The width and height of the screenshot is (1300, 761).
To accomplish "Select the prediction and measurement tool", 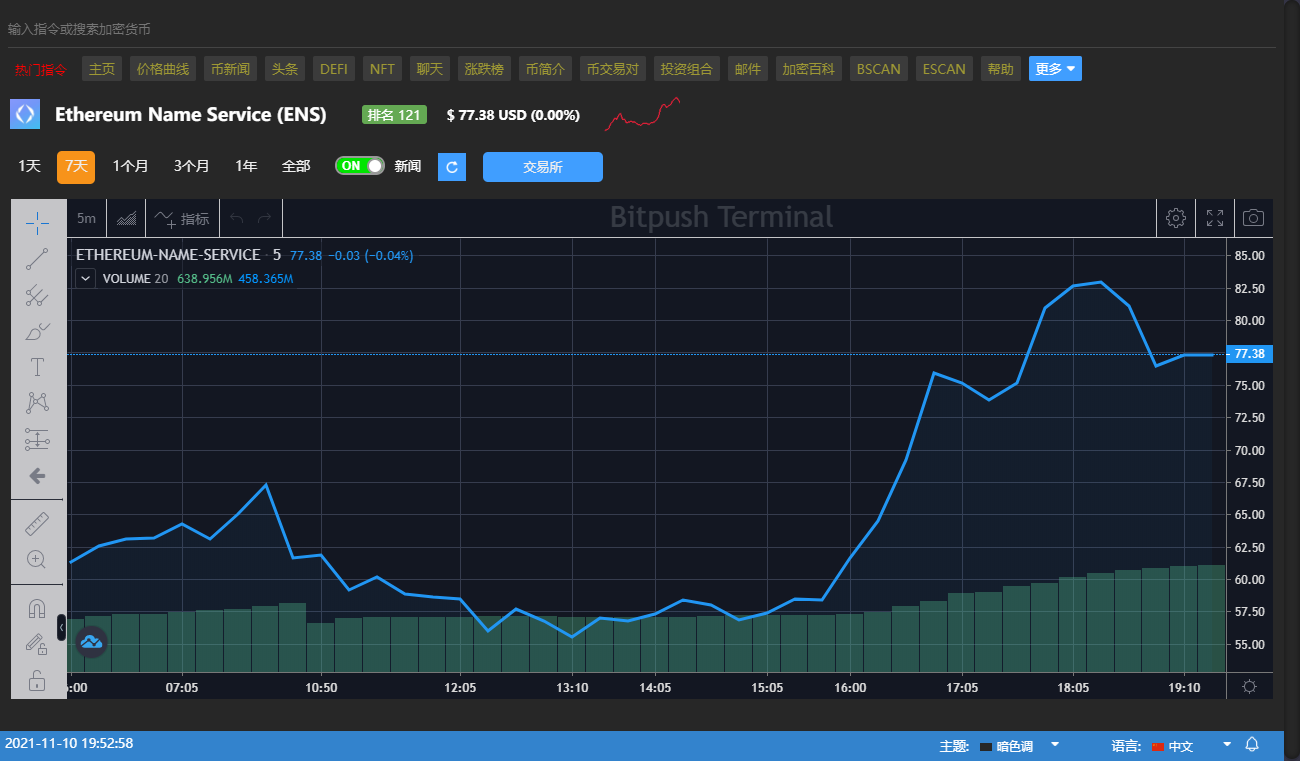I will click(37, 439).
